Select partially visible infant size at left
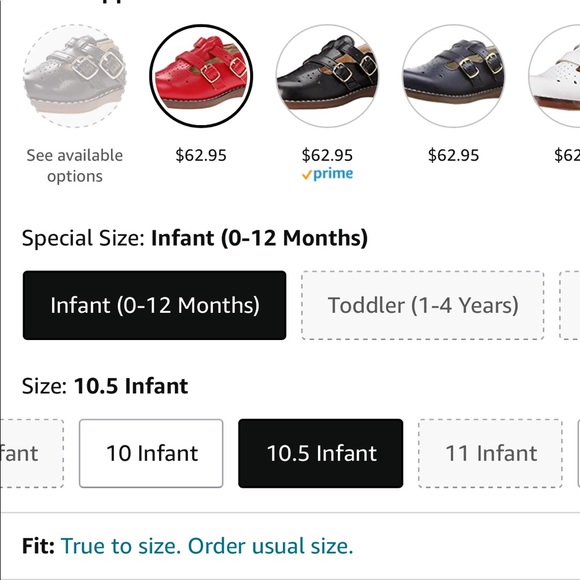Image resolution: width=580 pixels, height=580 pixels. pyautogui.click(x=31, y=453)
